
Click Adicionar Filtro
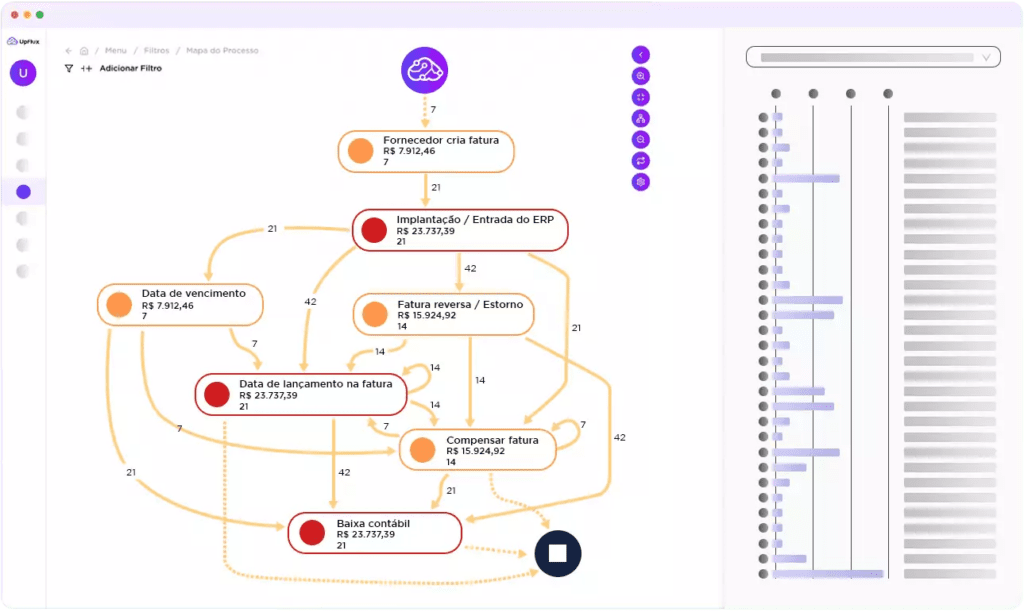pyautogui.click(x=131, y=68)
